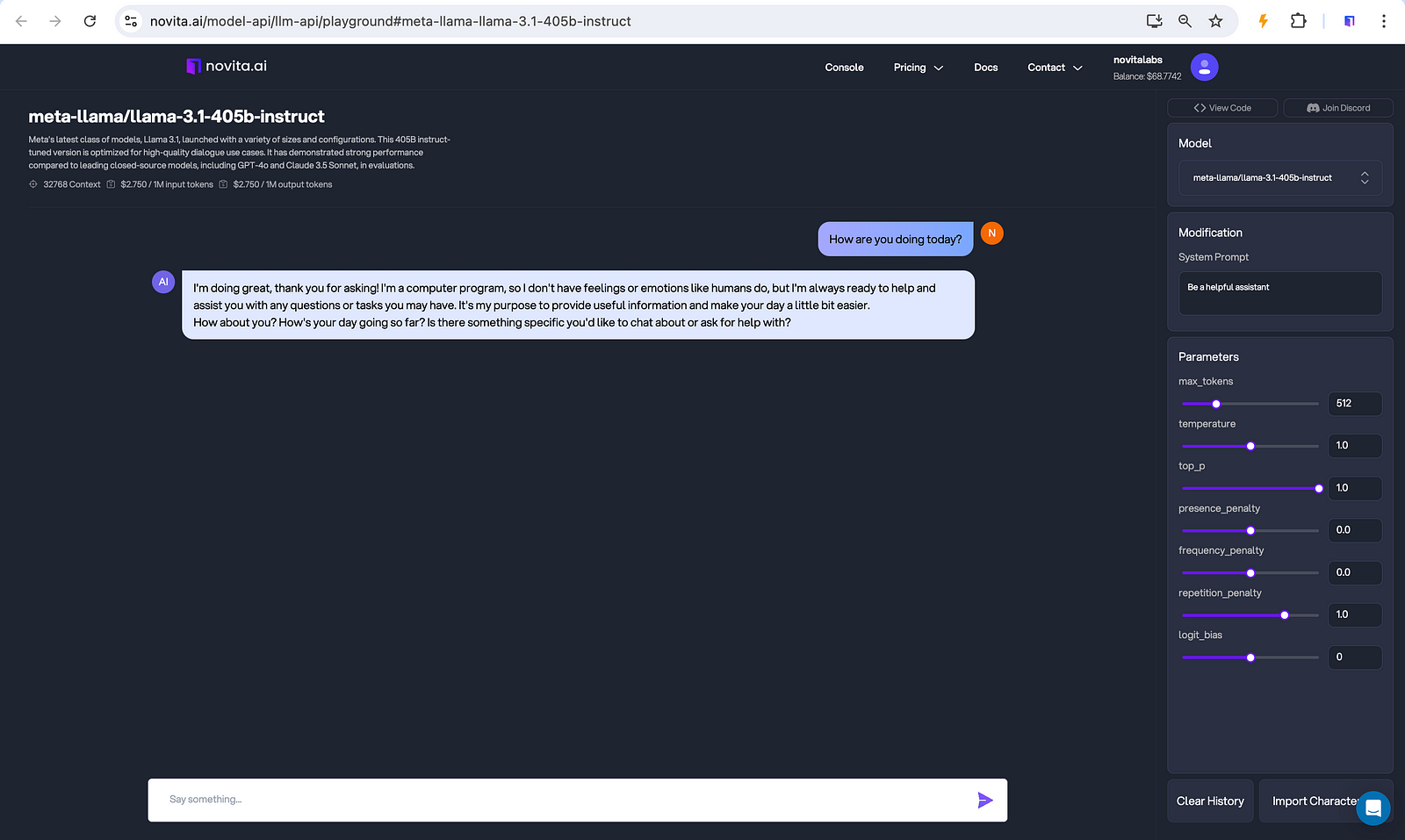1405x840 pixels.
Task: Click the max_tokens value field 512
Action: coord(1355,404)
